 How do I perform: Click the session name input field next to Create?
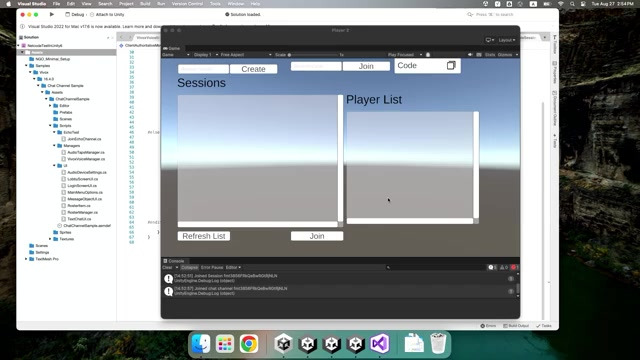click(x=203, y=69)
